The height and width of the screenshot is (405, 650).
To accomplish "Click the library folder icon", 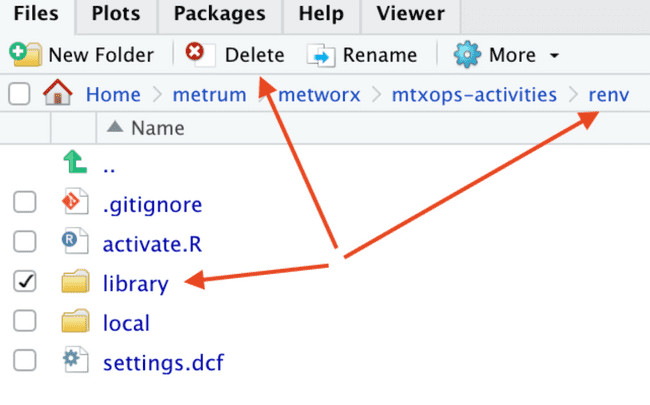I will 75,281.
